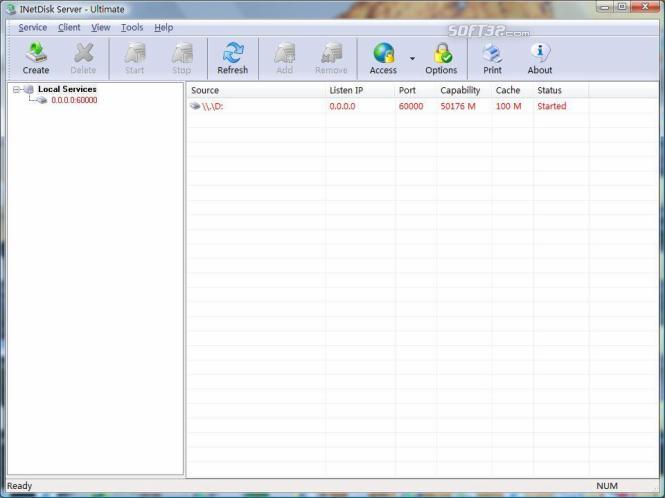Click the disk icon beside 0.0.0.0:60000
This screenshot has height=498, width=665.
coord(42,100)
